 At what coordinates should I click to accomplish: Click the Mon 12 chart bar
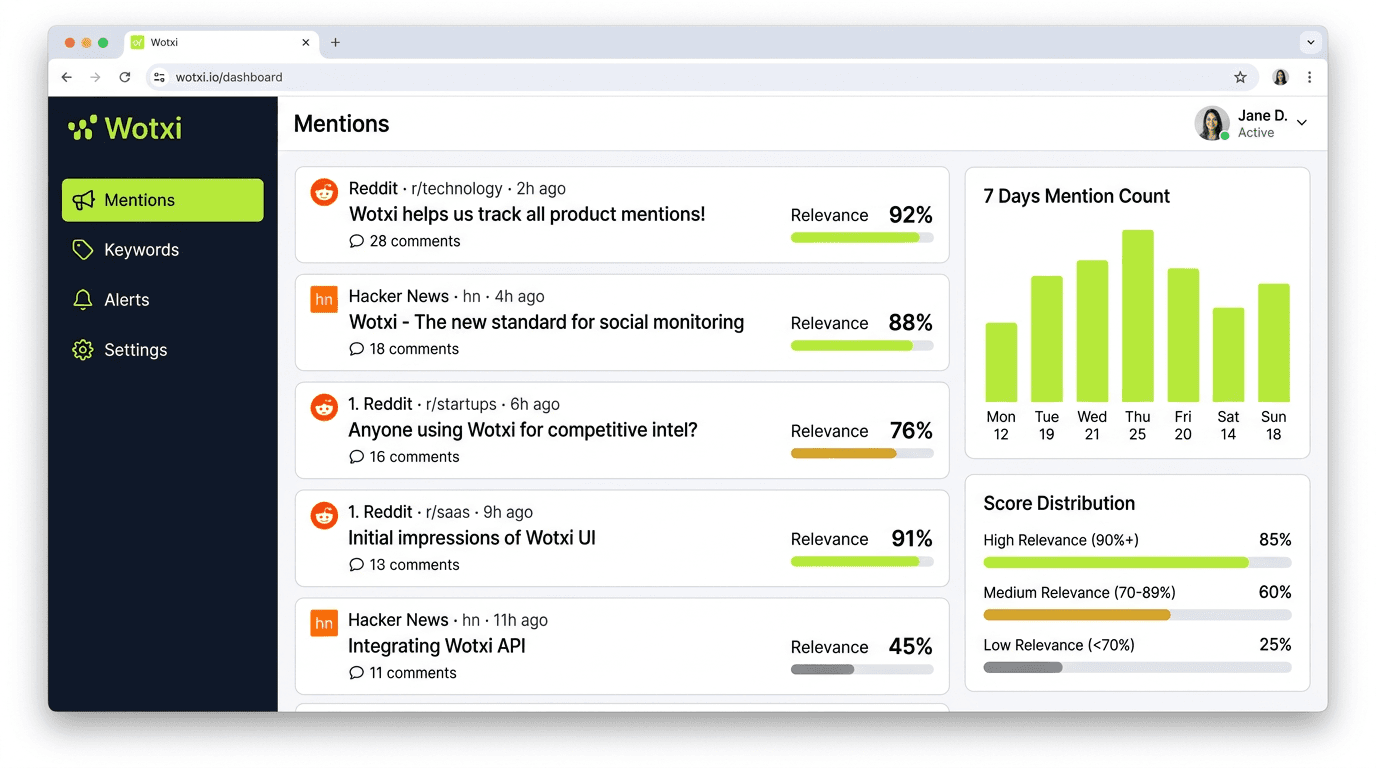(x=1001, y=362)
